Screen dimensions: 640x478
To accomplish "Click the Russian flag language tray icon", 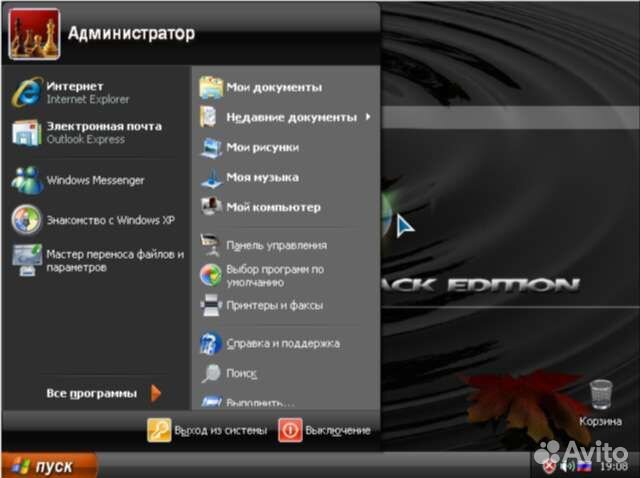I will [585, 465].
